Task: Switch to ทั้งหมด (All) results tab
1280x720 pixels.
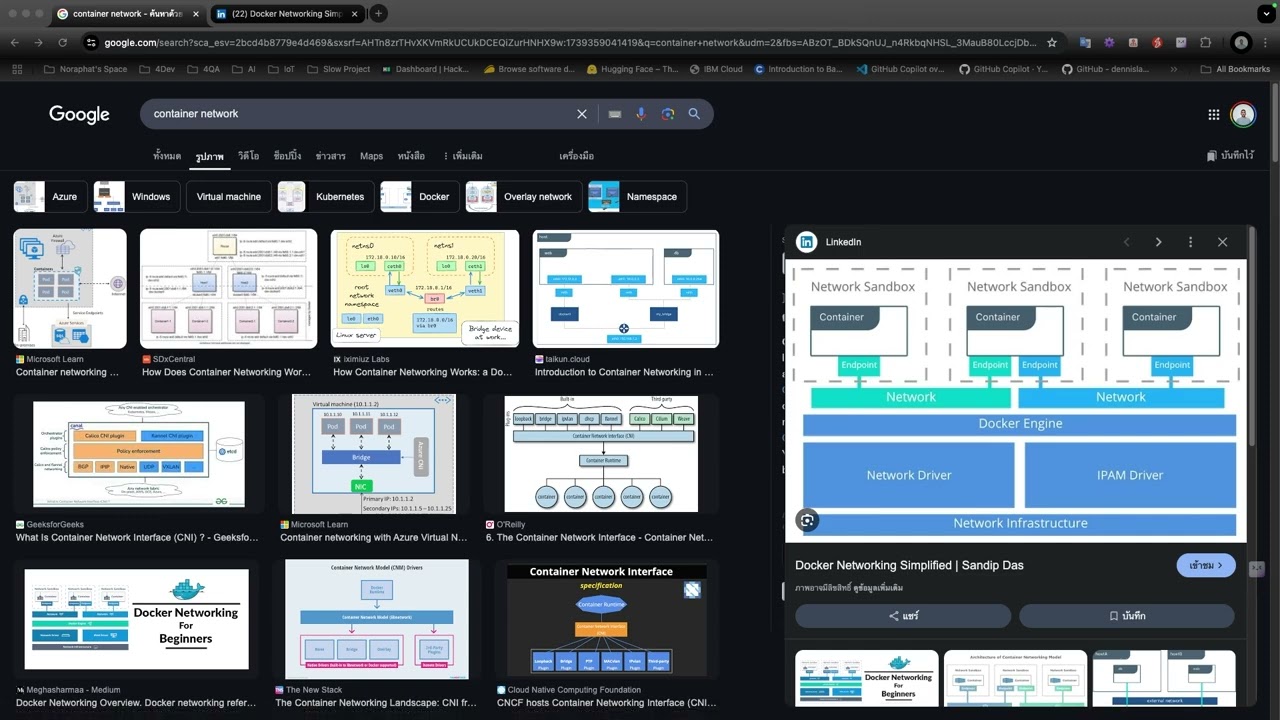Action: point(167,156)
